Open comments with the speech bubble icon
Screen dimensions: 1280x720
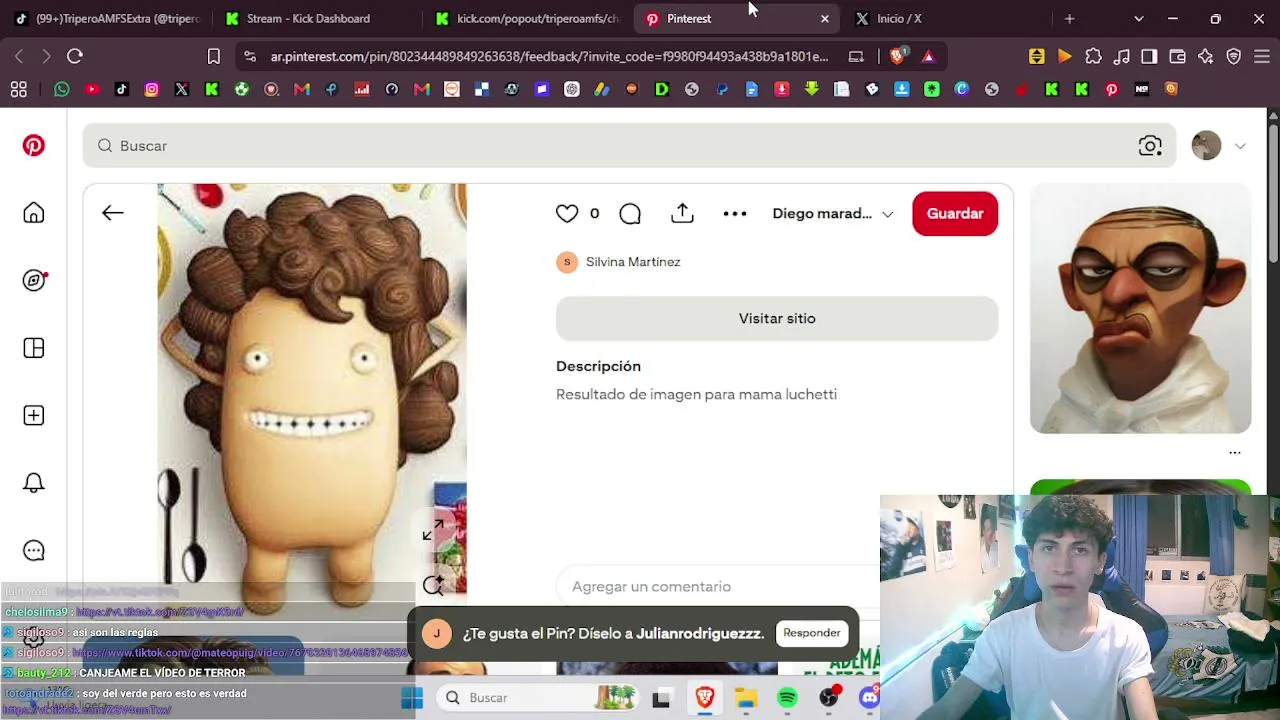tap(630, 213)
